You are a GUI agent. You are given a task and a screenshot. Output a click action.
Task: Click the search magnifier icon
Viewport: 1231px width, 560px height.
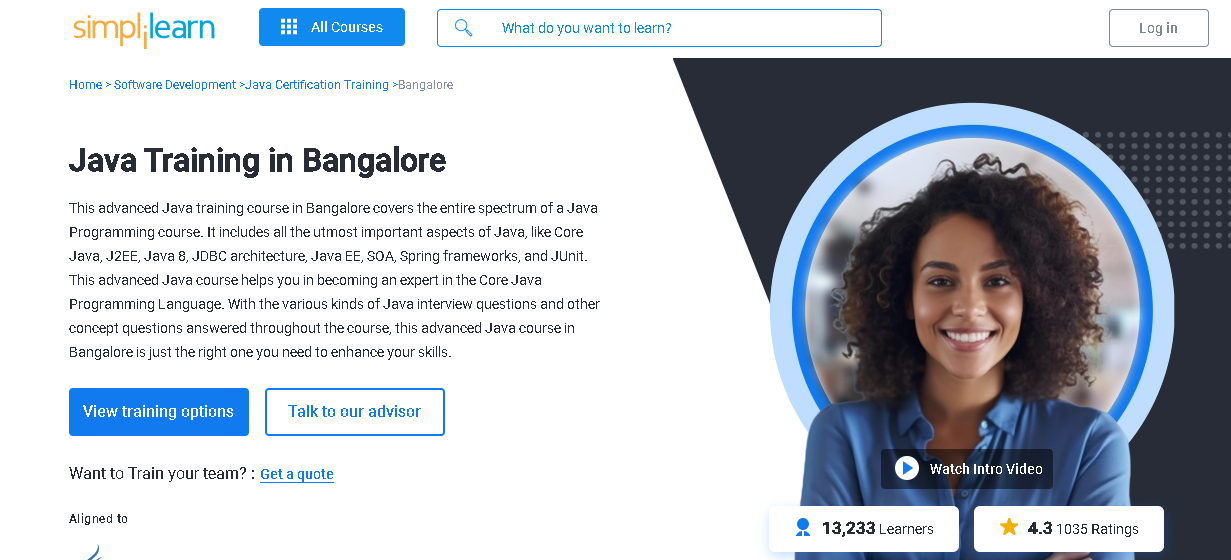(x=463, y=28)
